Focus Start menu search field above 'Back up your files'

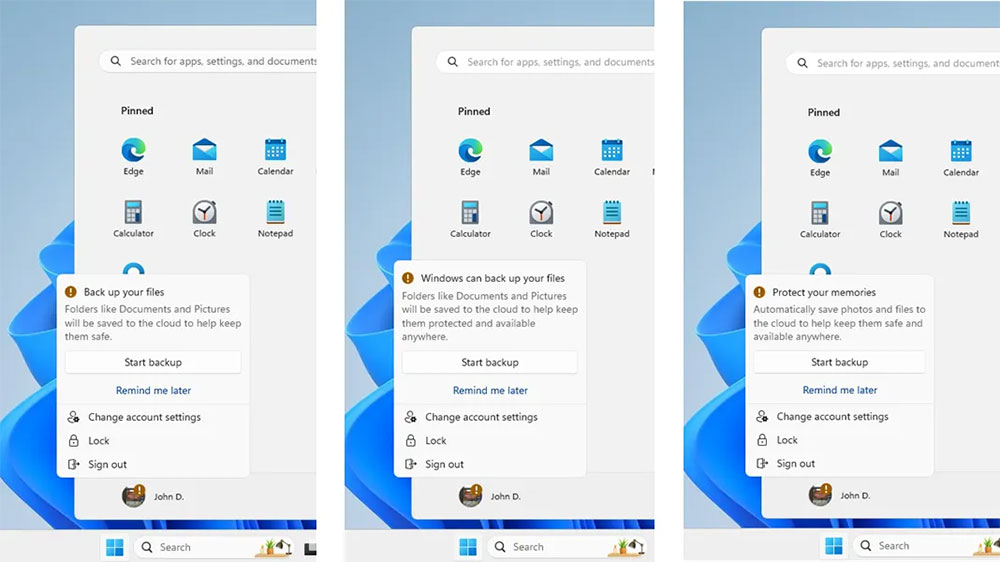(x=208, y=61)
